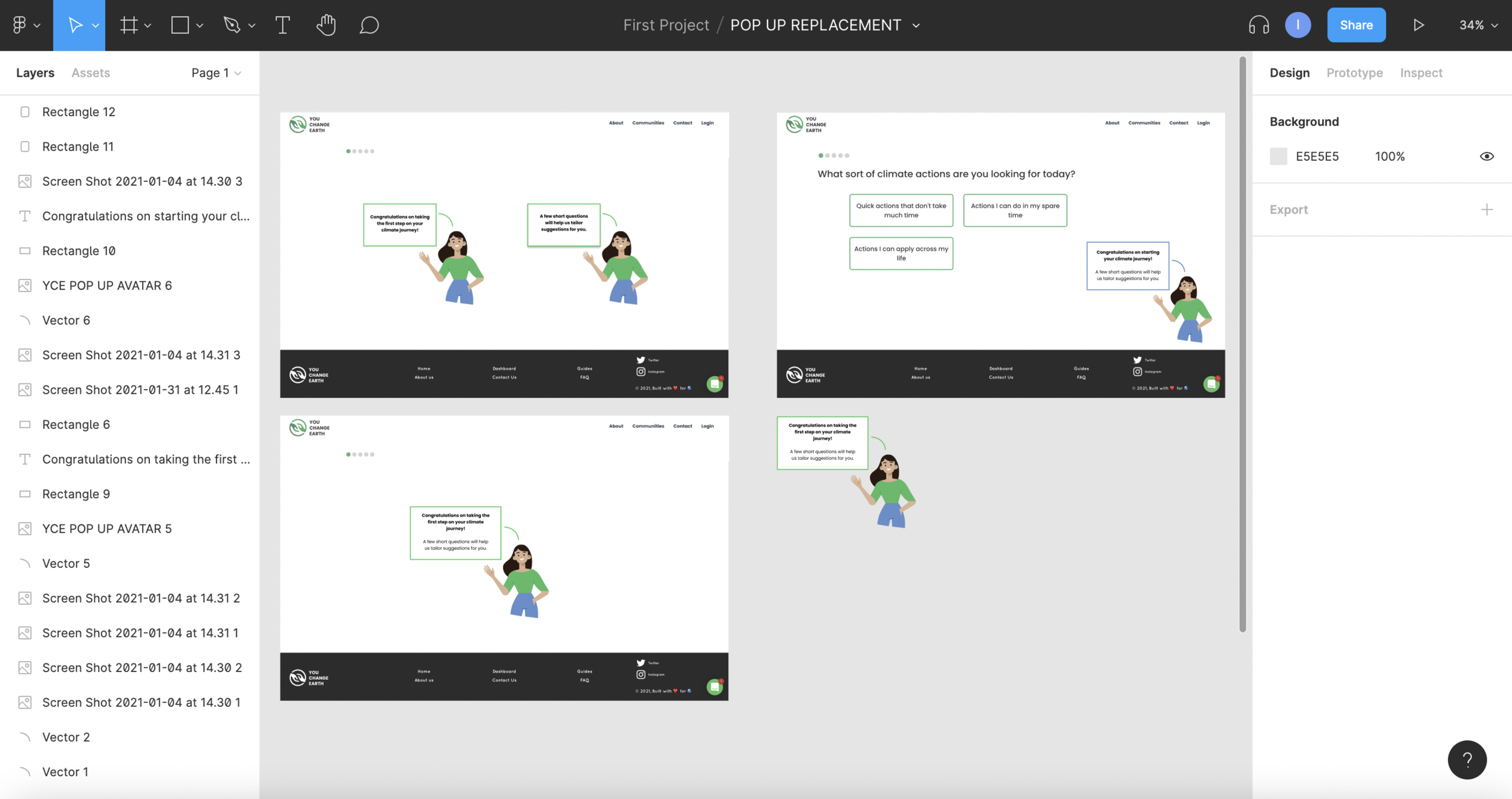Select the Rectangle shape tool
The height and width of the screenshot is (799, 1512).
point(180,25)
